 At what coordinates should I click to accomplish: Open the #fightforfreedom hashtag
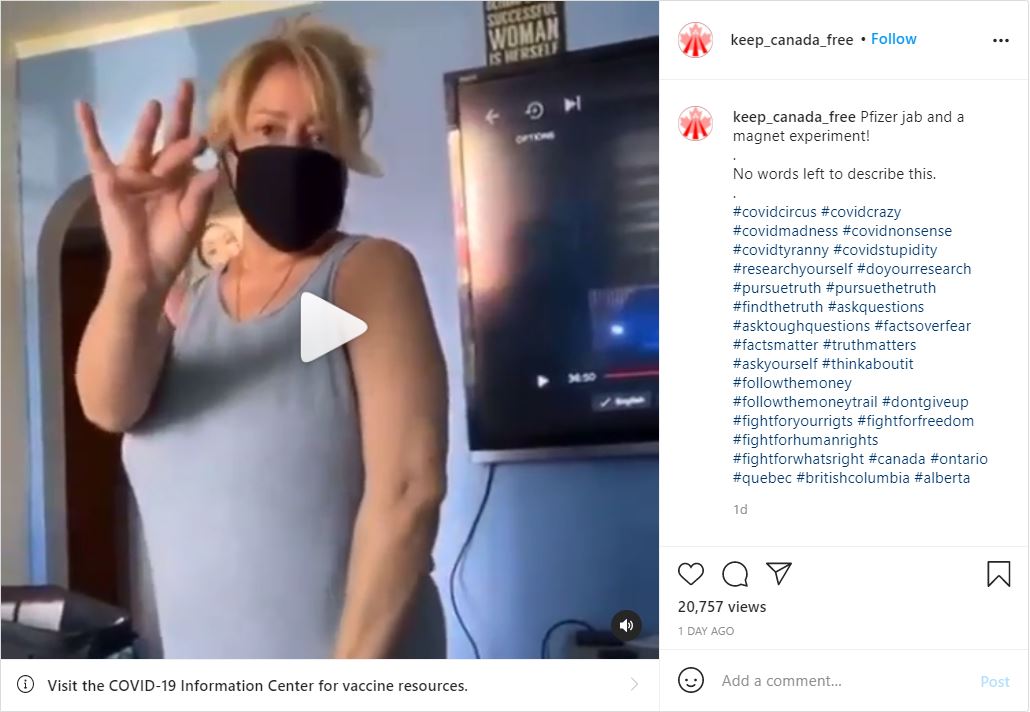point(916,421)
